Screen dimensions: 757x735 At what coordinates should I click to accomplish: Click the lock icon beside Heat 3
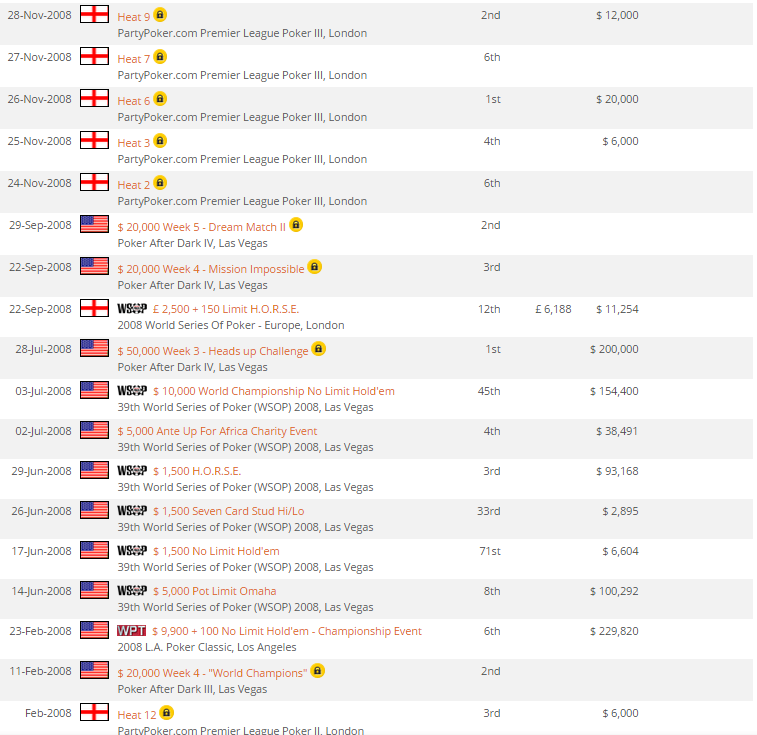160,141
